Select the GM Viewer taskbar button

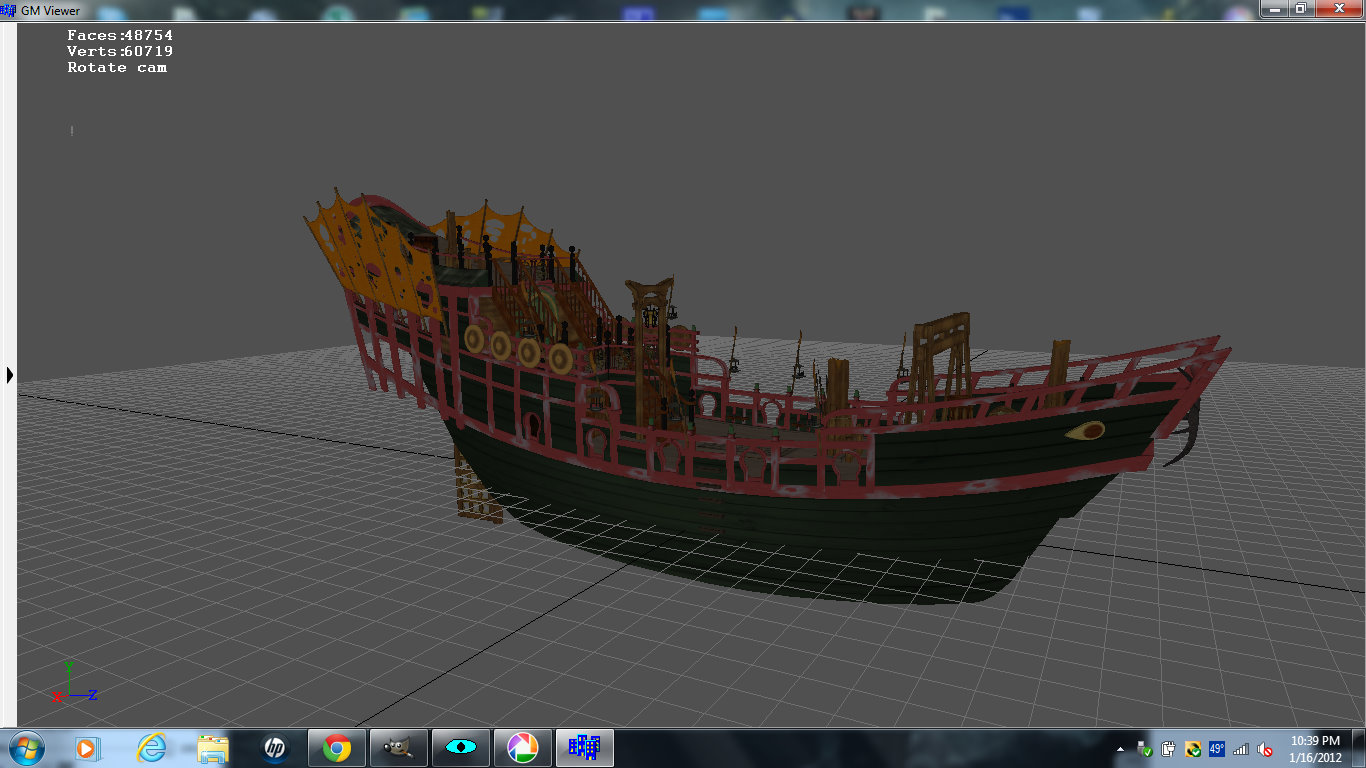pos(584,748)
